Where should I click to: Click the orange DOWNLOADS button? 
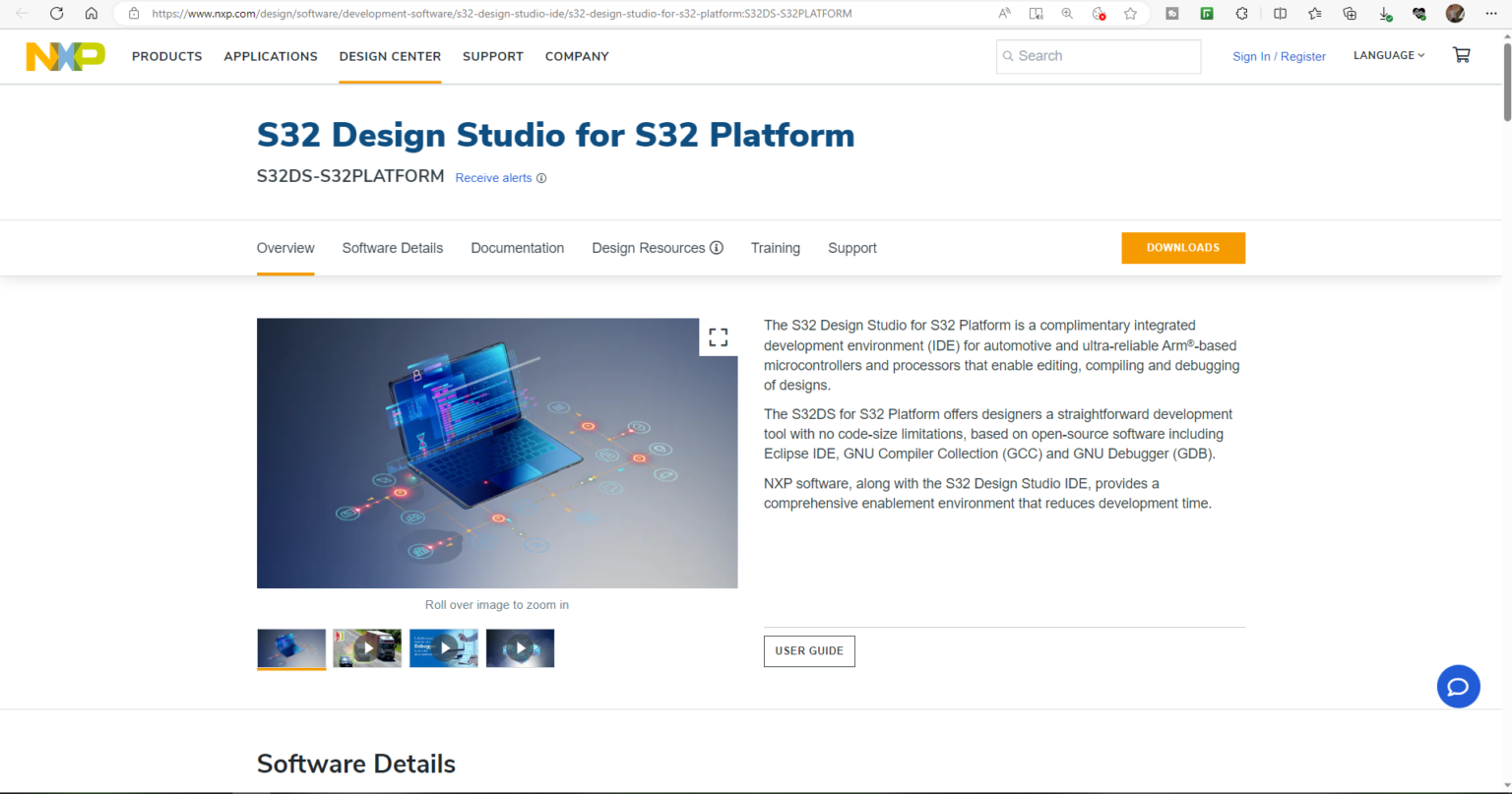coord(1182,248)
